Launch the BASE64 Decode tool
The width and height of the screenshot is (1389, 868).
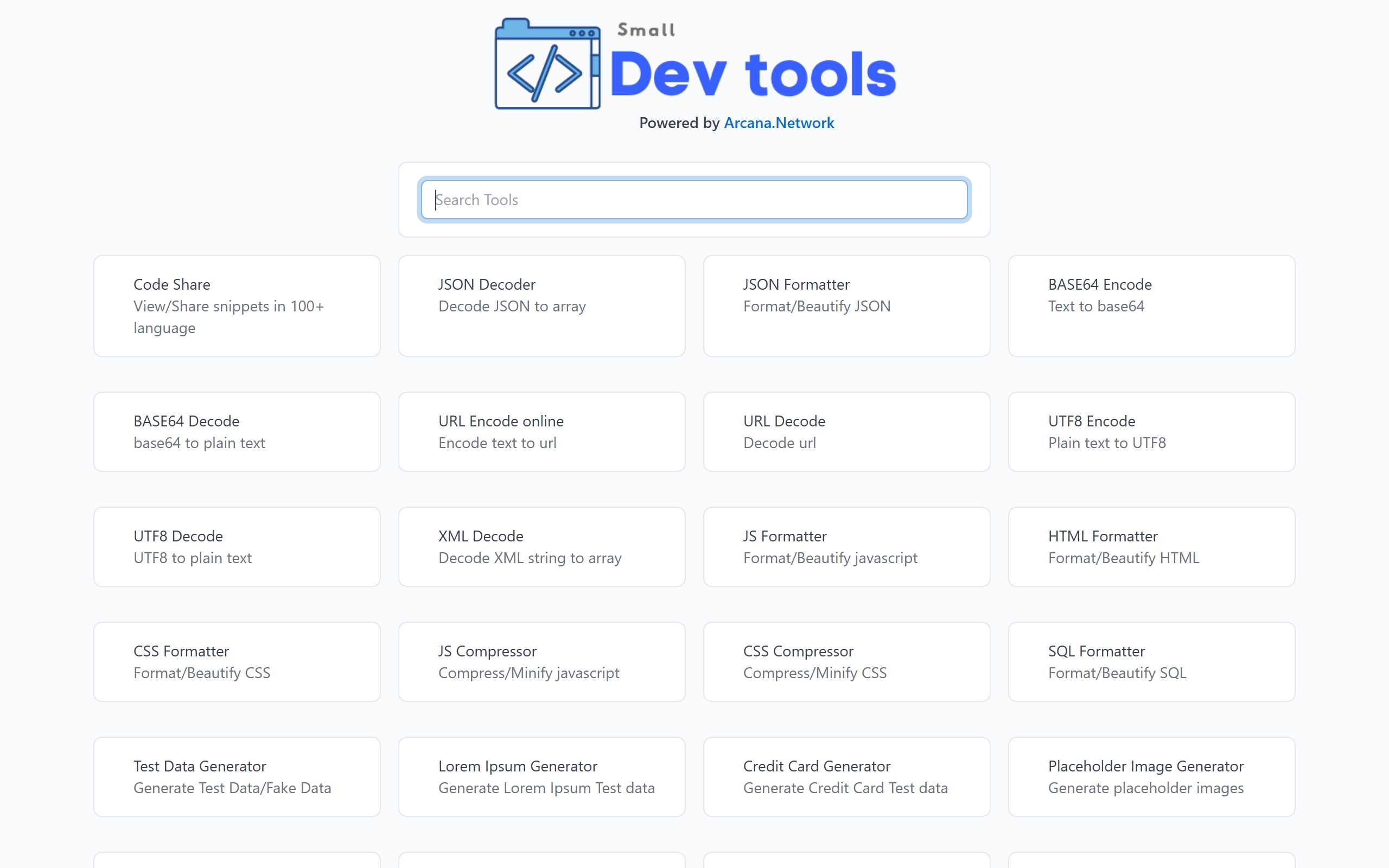[x=237, y=432]
